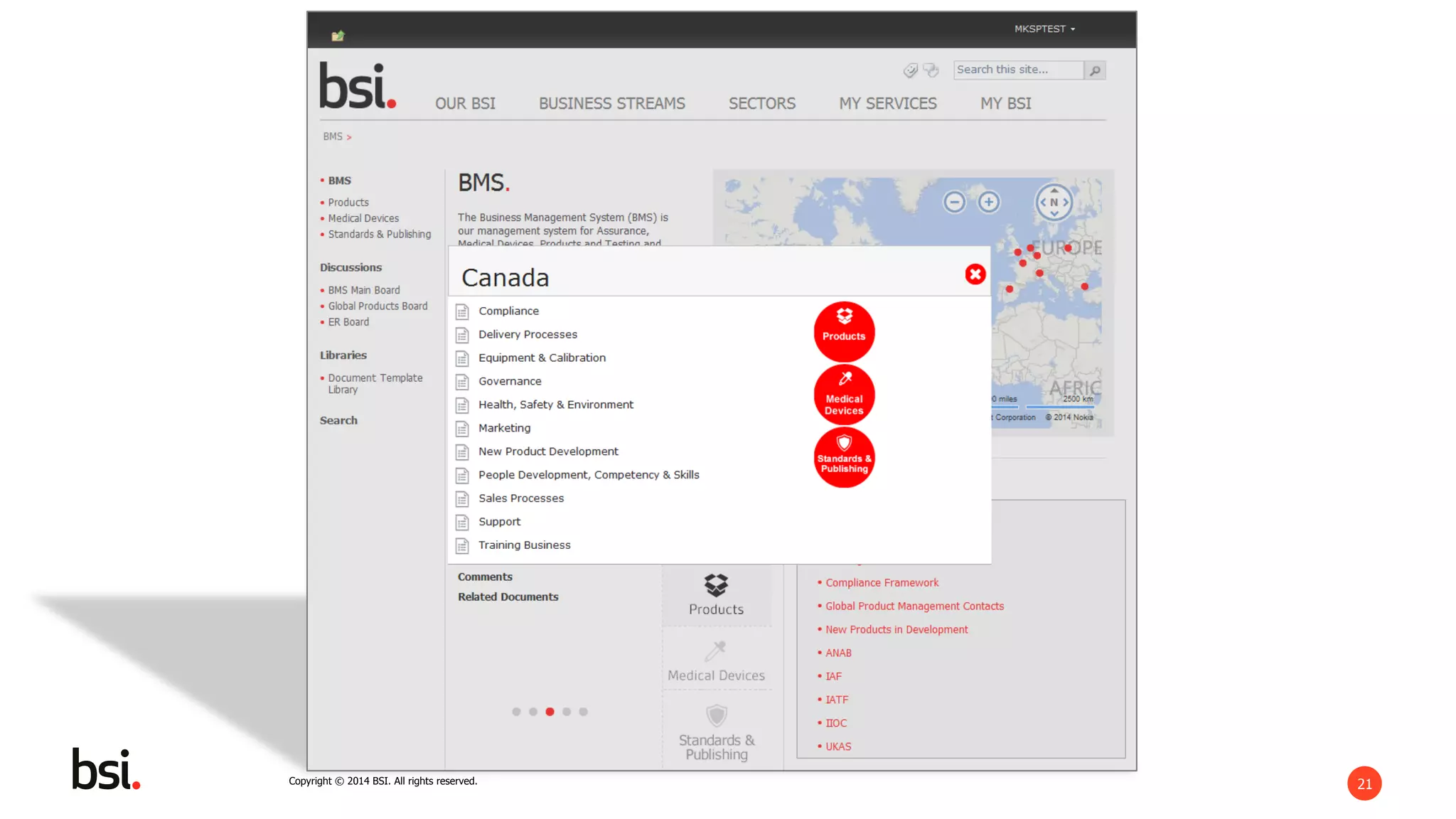The width and height of the screenshot is (1456, 819).
Task: Click the Compliance Framework link
Action: coord(882,582)
